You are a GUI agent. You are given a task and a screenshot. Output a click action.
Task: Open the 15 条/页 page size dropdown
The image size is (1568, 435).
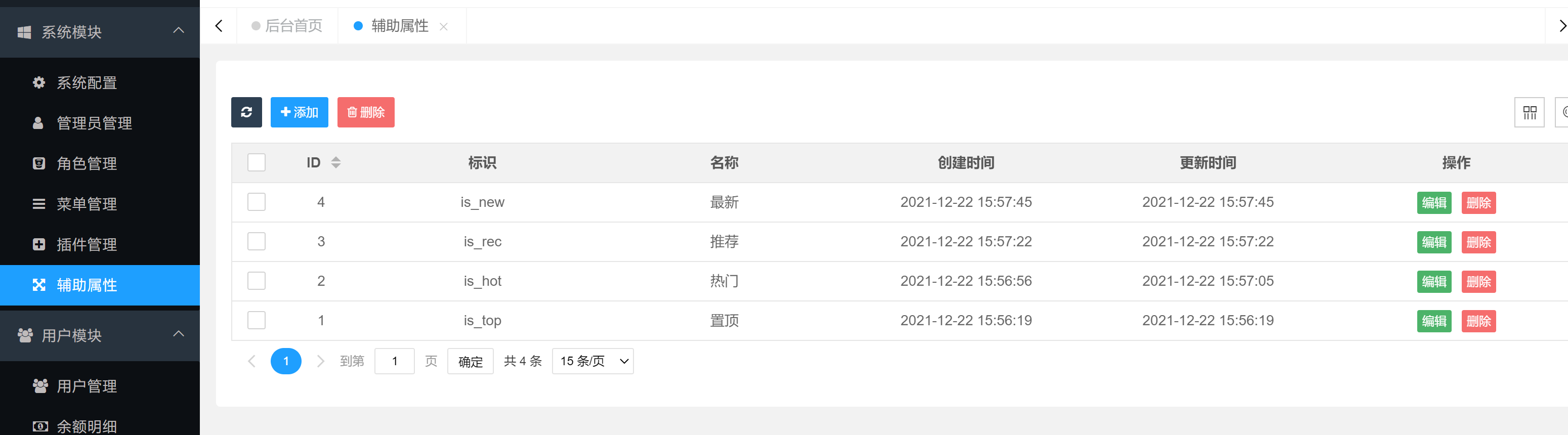(x=591, y=361)
